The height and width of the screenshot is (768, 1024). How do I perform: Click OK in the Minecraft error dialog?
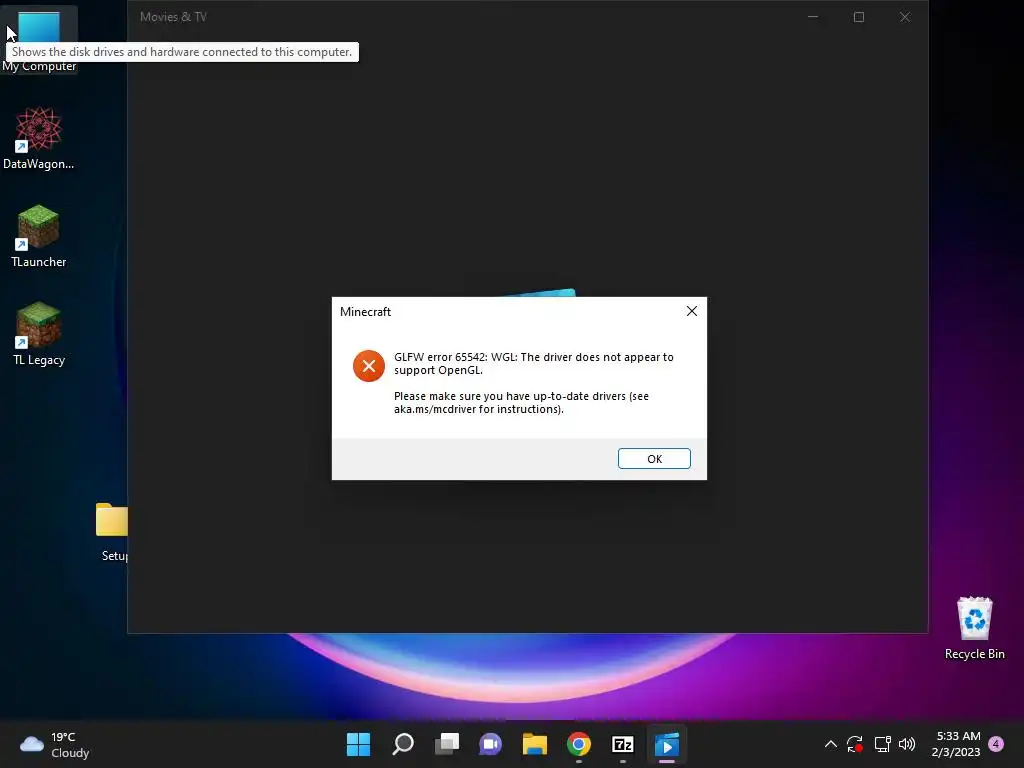[x=654, y=458]
